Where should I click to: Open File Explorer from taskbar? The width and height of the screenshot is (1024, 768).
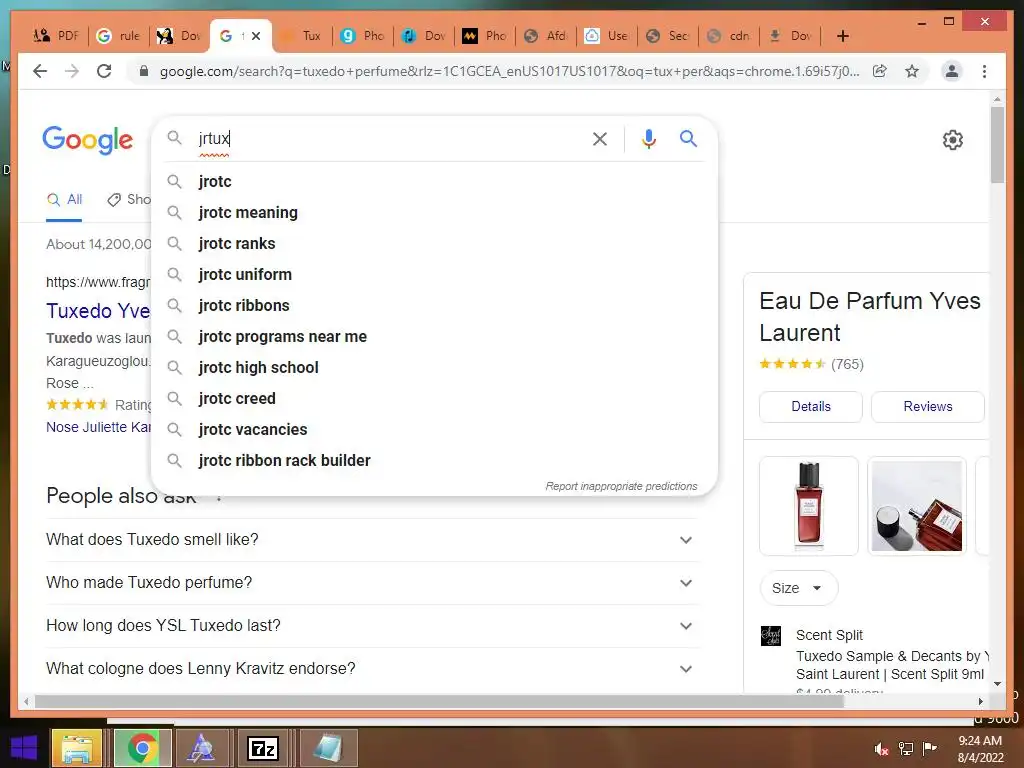click(x=76, y=748)
